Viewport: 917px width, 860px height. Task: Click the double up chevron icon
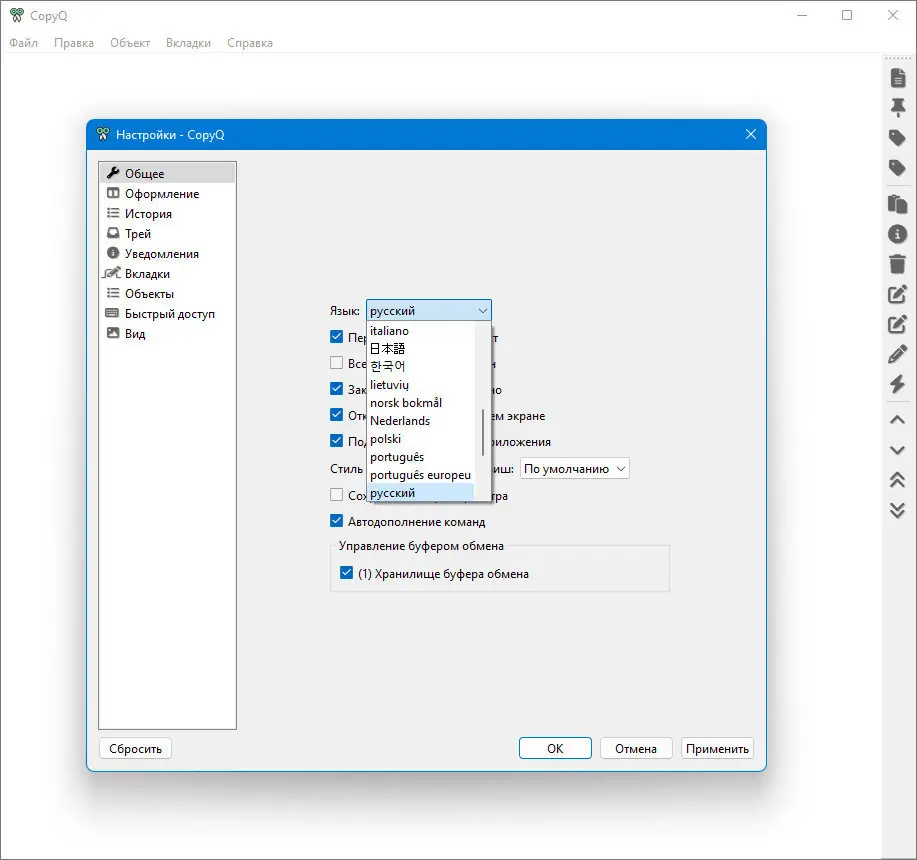tap(898, 479)
